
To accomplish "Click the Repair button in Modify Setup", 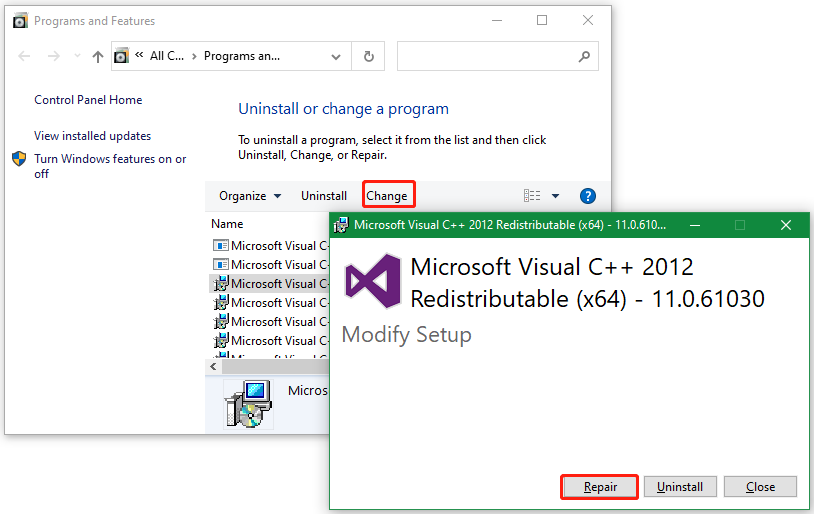I will [600, 486].
